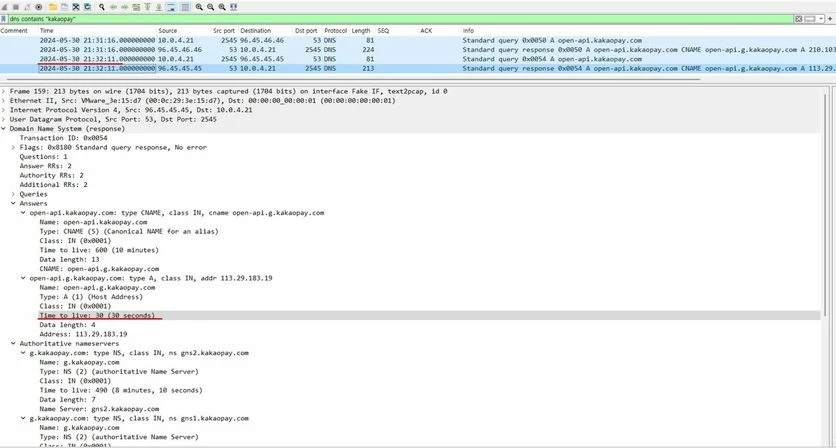
Task: Open display filter bookmarks
Action: point(3,19)
